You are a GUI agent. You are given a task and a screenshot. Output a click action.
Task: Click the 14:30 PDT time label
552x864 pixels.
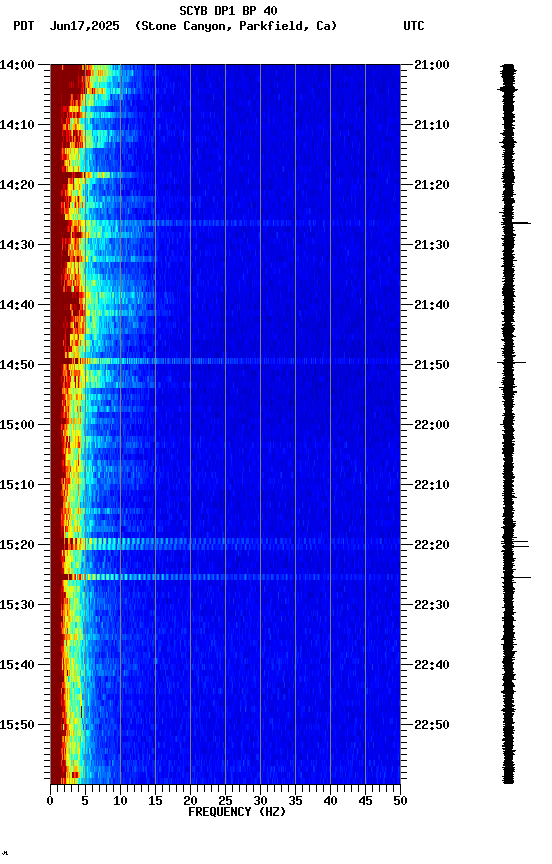click(17, 245)
